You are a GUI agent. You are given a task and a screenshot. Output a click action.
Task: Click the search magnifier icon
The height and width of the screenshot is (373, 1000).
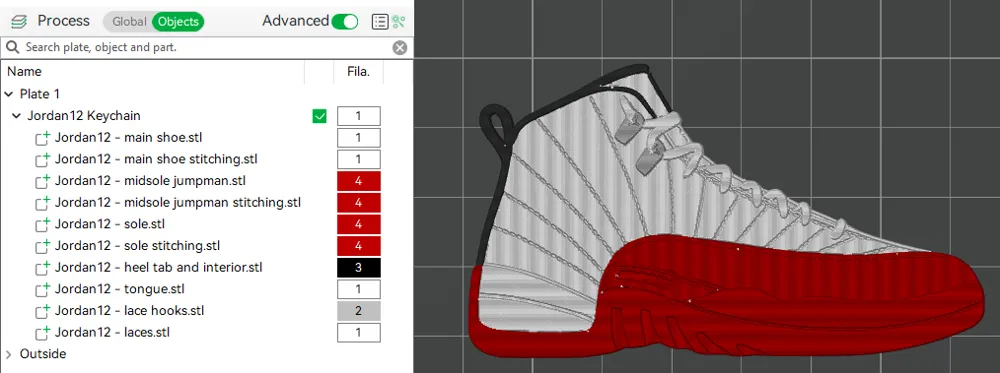click(x=13, y=47)
